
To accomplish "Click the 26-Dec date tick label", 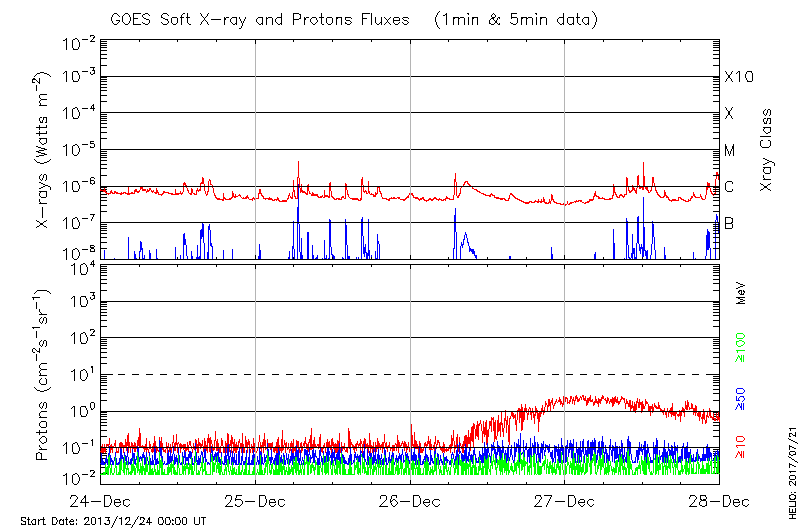I will click(x=411, y=500).
